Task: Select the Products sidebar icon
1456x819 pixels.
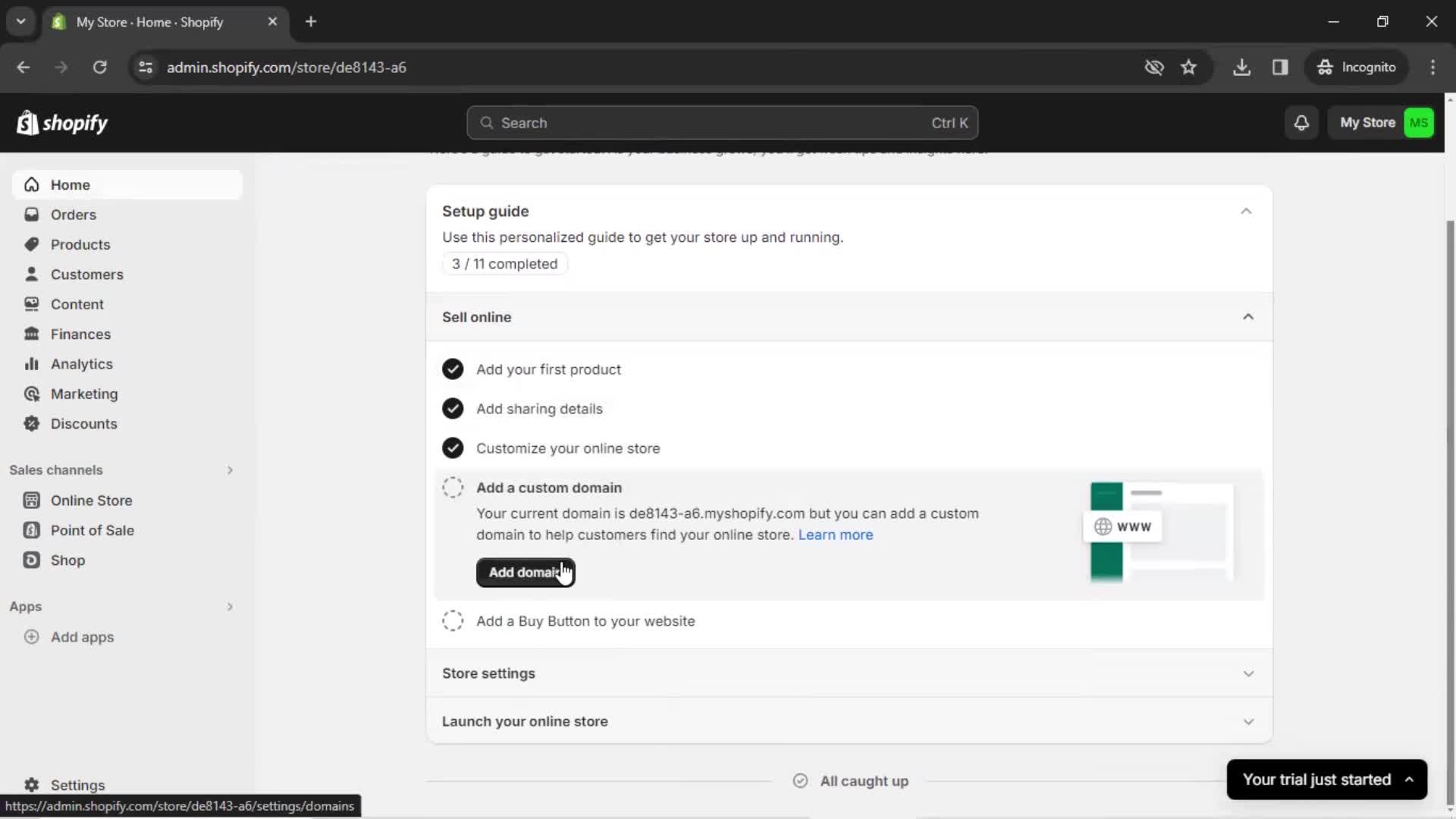Action: click(x=31, y=244)
